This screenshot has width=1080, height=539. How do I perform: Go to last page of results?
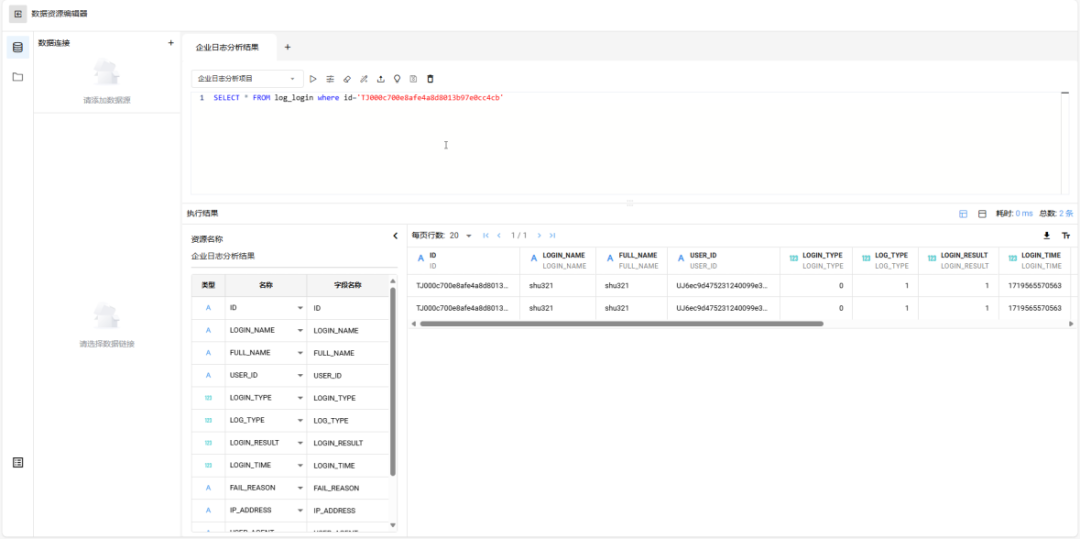pos(552,235)
